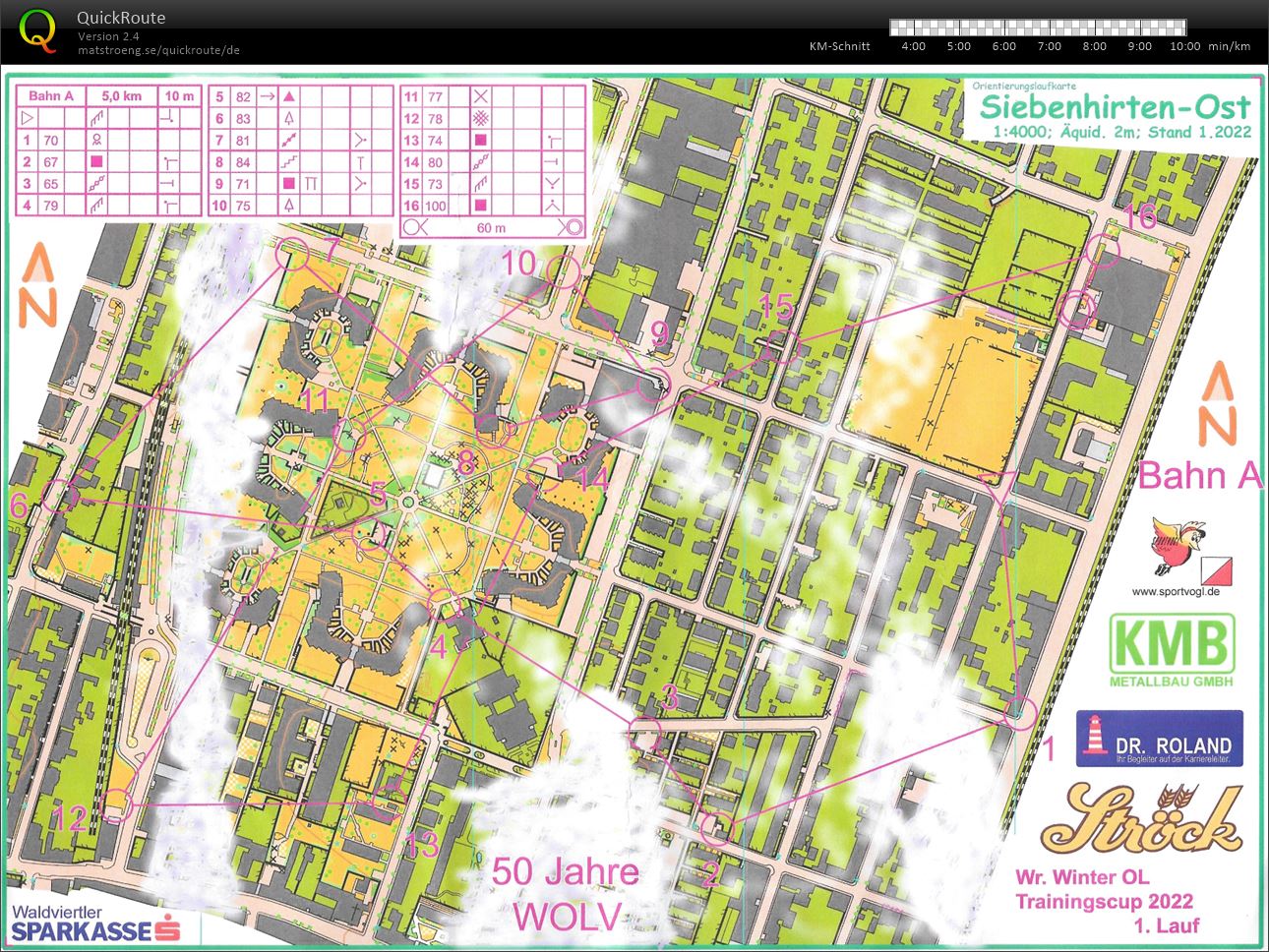
Task: Click the Ströck bakery logo
Action: click(x=1141, y=819)
